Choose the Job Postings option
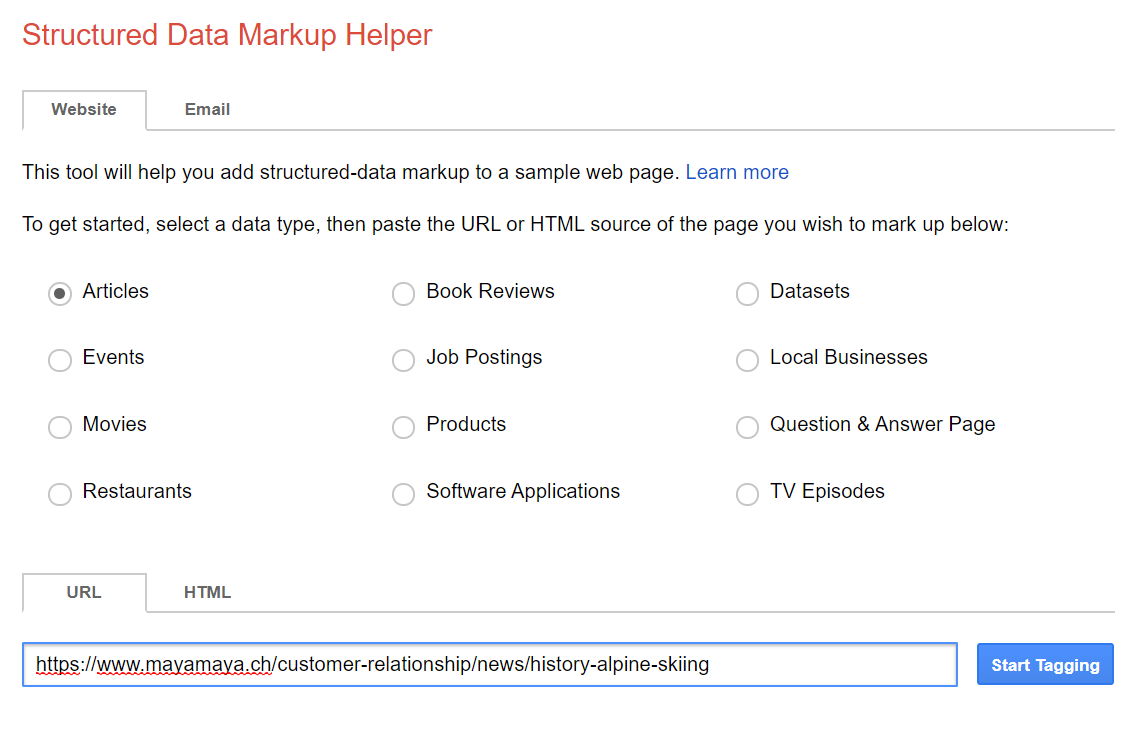Screen dimensions: 1134x731 point(404,359)
